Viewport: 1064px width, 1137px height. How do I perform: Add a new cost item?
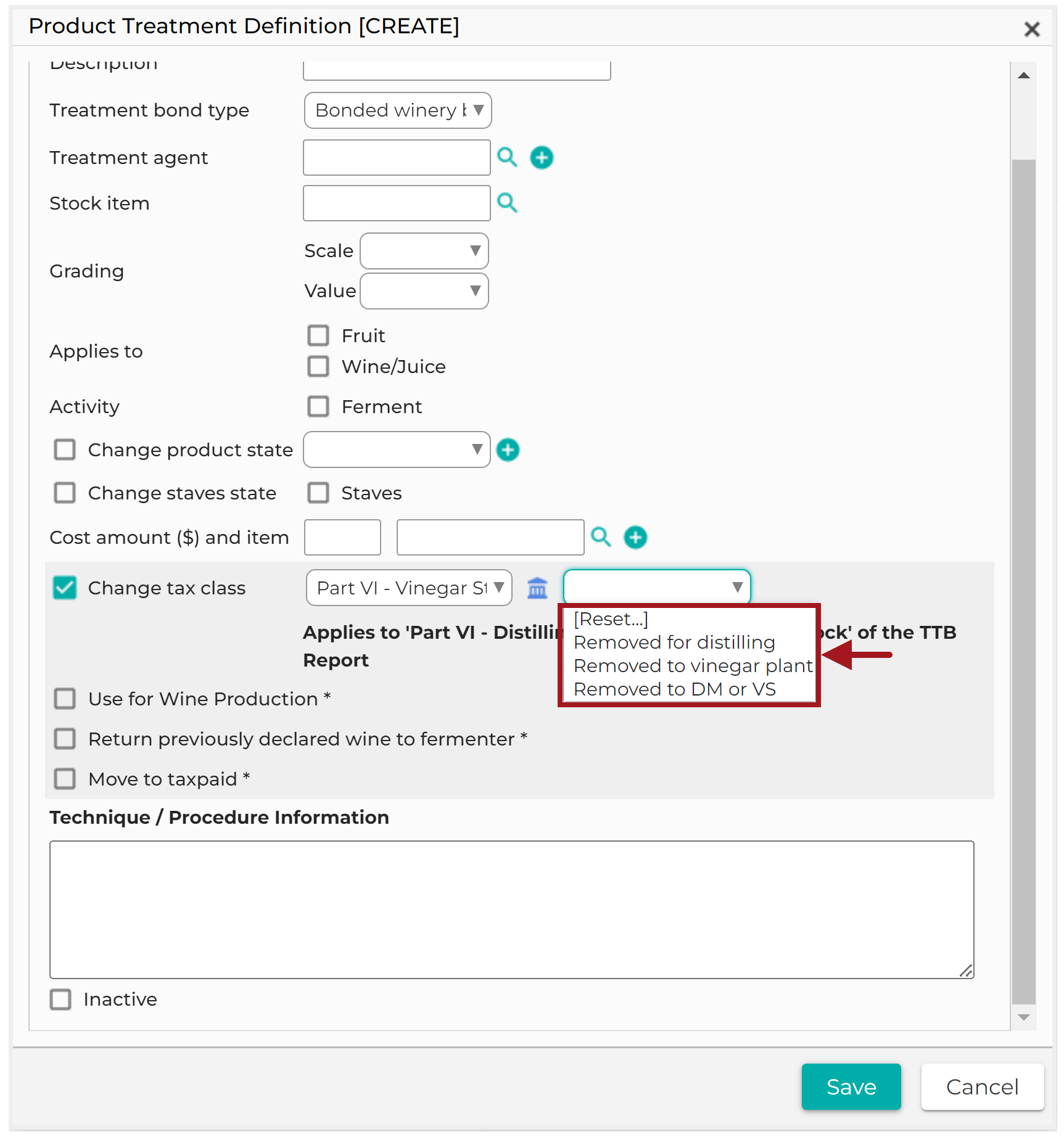point(635,537)
